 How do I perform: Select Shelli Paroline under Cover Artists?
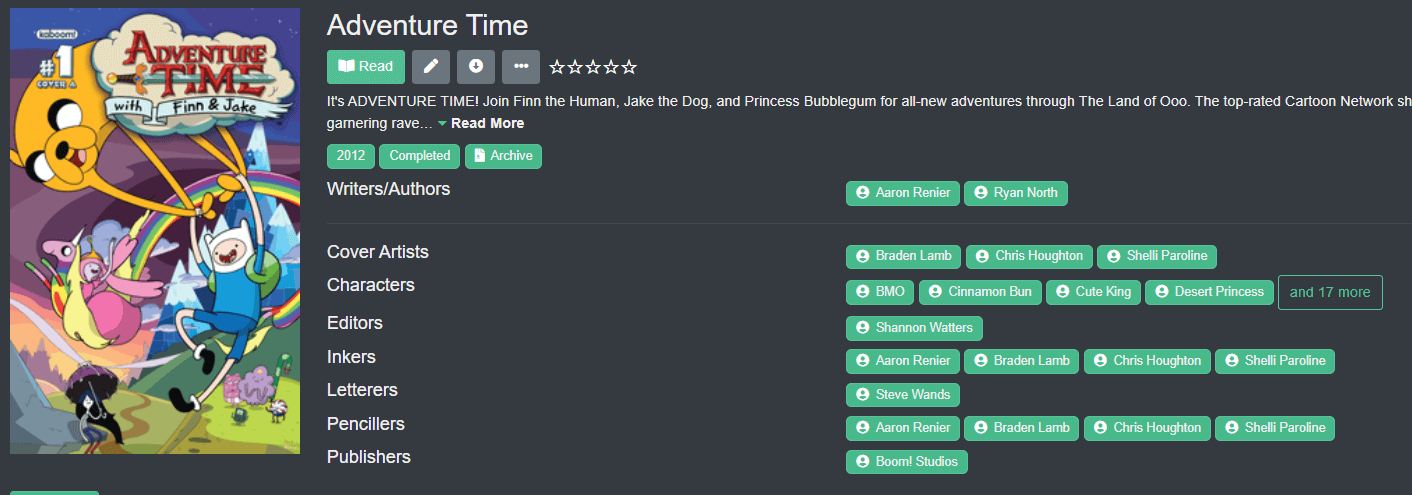tap(1157, 256)
